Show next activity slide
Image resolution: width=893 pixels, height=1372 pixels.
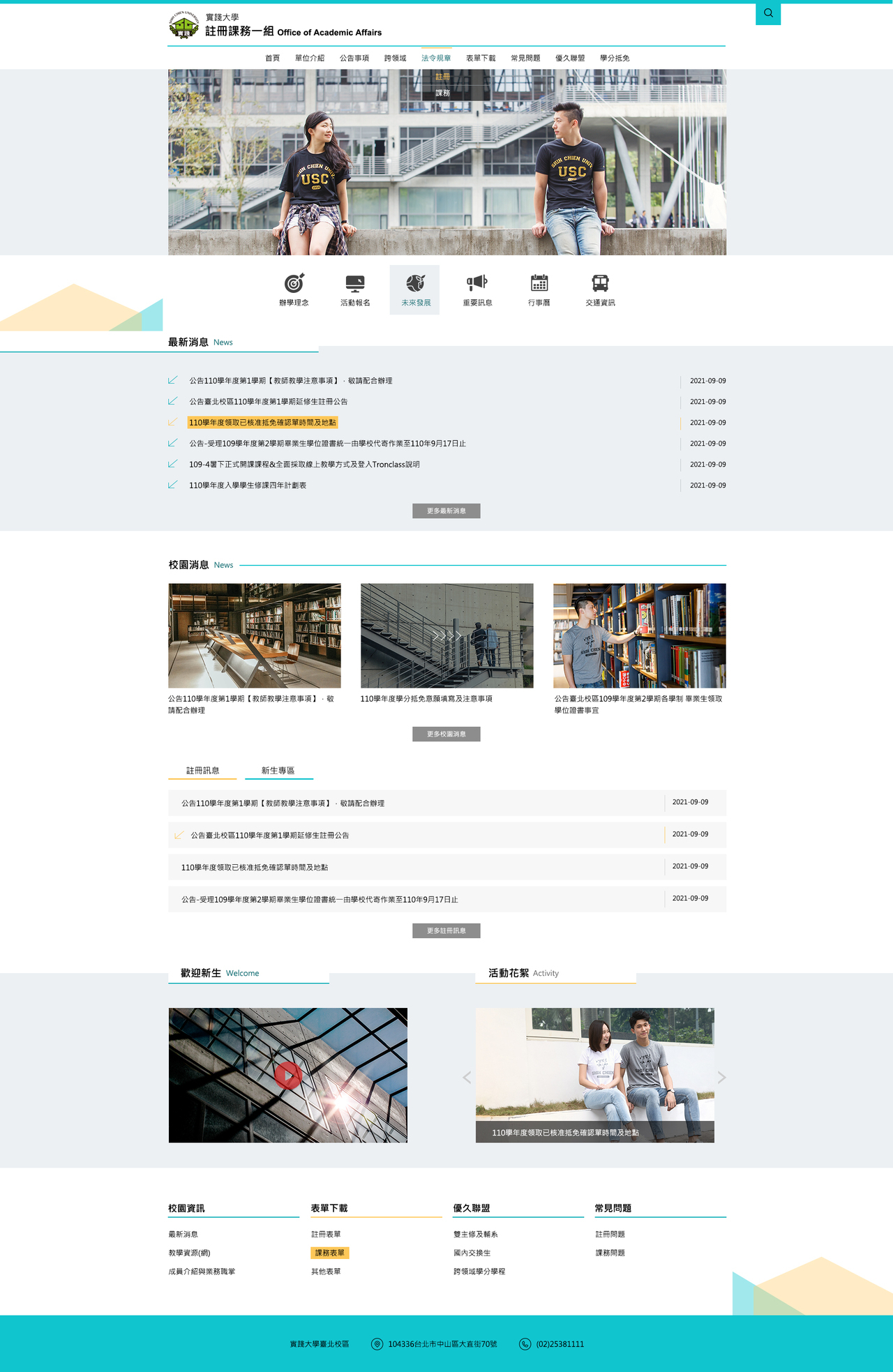(722, 1078)
